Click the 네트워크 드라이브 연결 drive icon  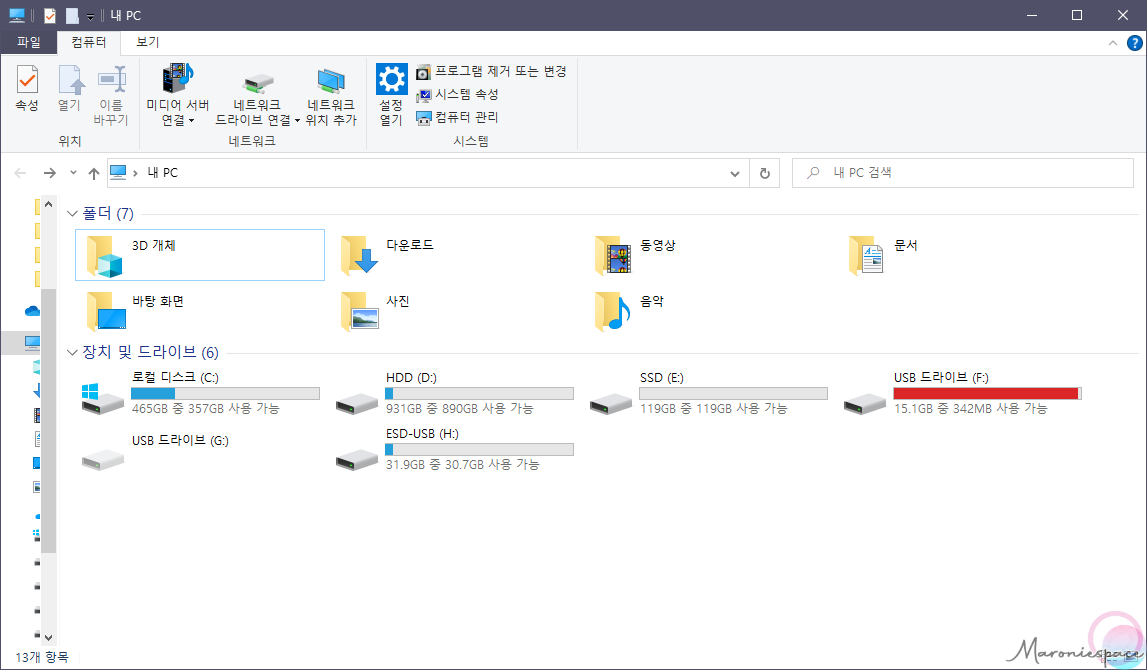pyautogui.click(x=257, y=83)
